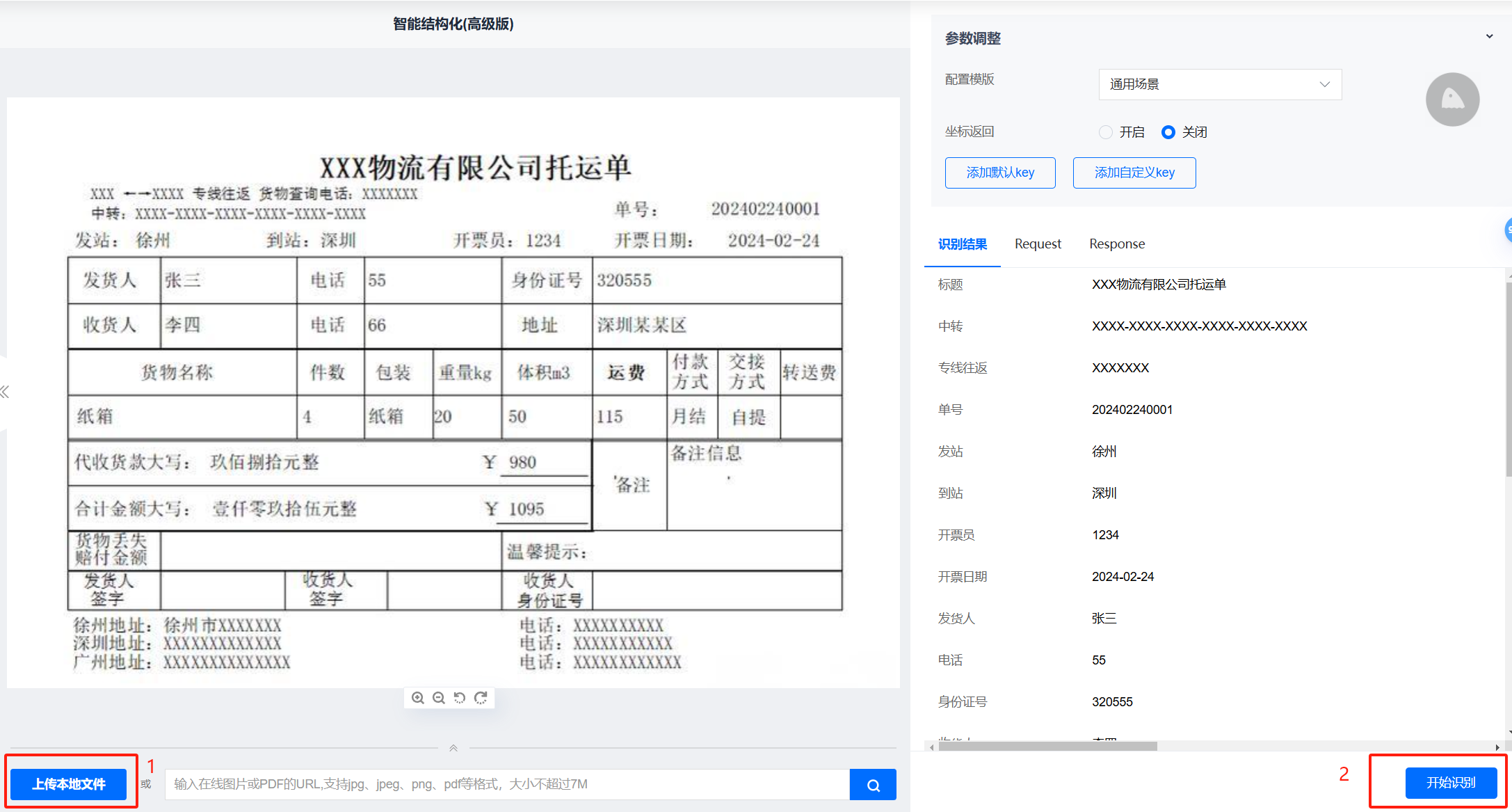This screenshot has height=812, width=1512.
Task: Open the 通用场景 template dropdown
Action: [1219, 84]
